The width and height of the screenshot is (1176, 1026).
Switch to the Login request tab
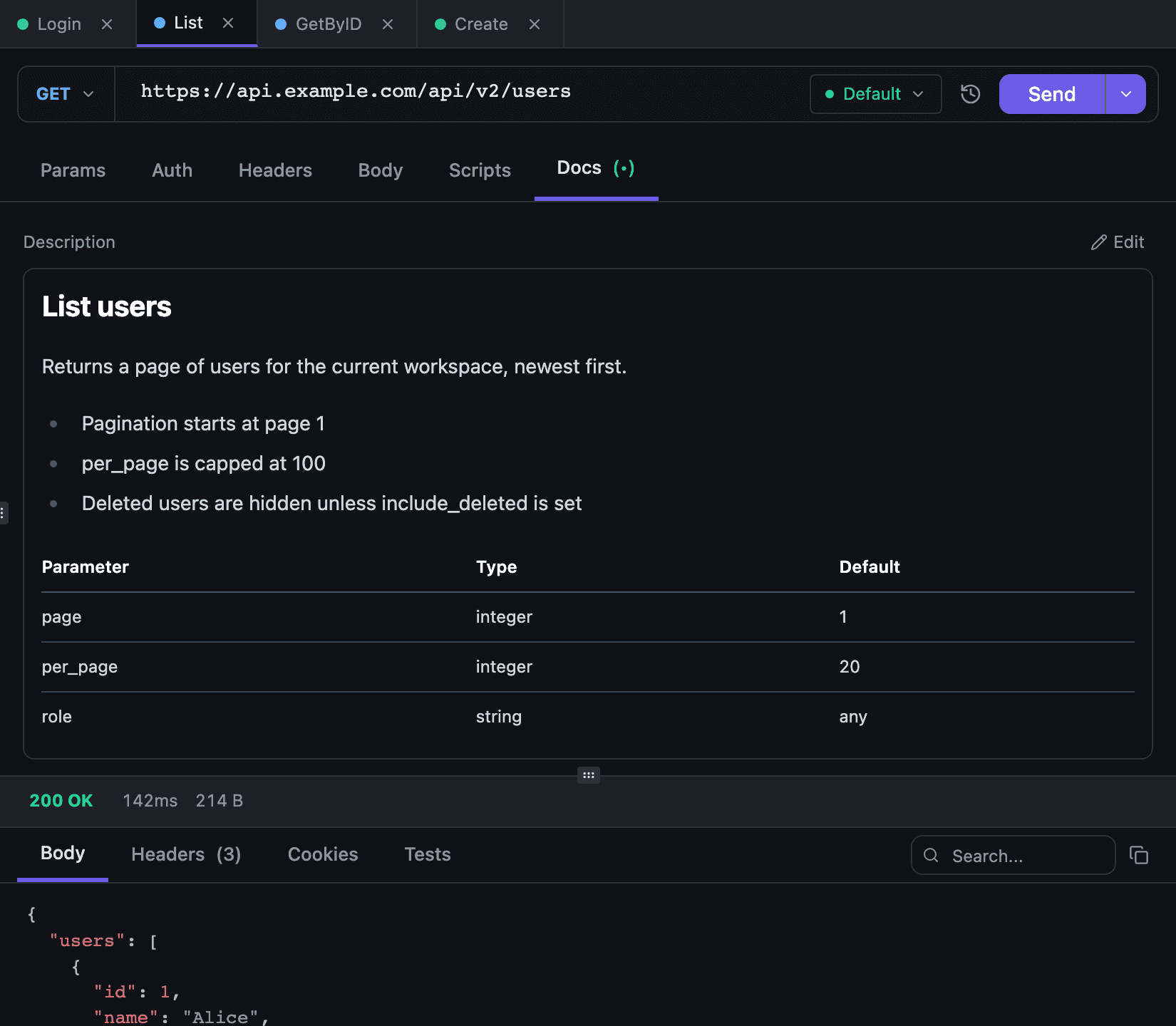[x=58, y=24]
